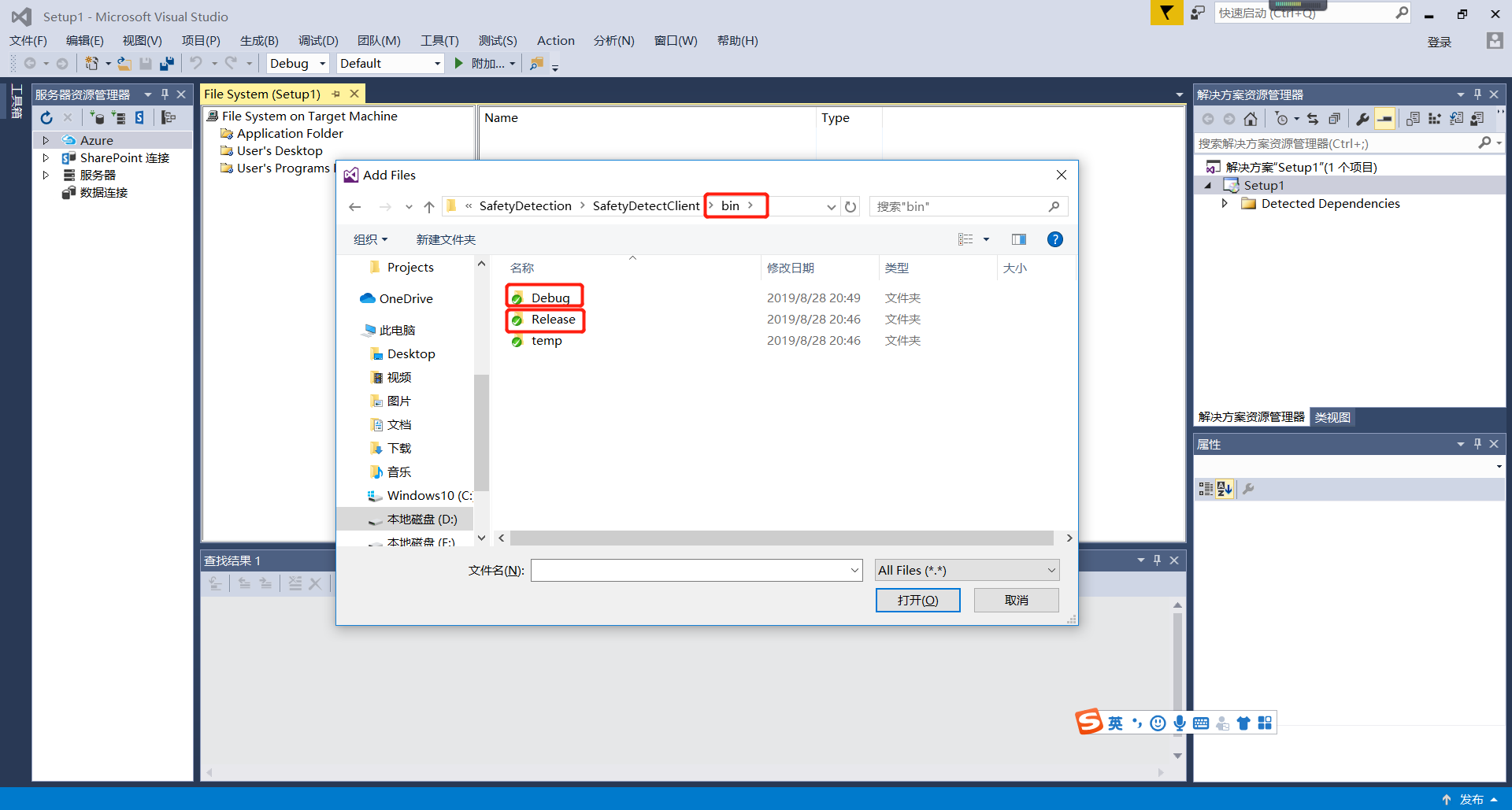
Task: Click the 打开(O) button
Action: click(917, 600)
